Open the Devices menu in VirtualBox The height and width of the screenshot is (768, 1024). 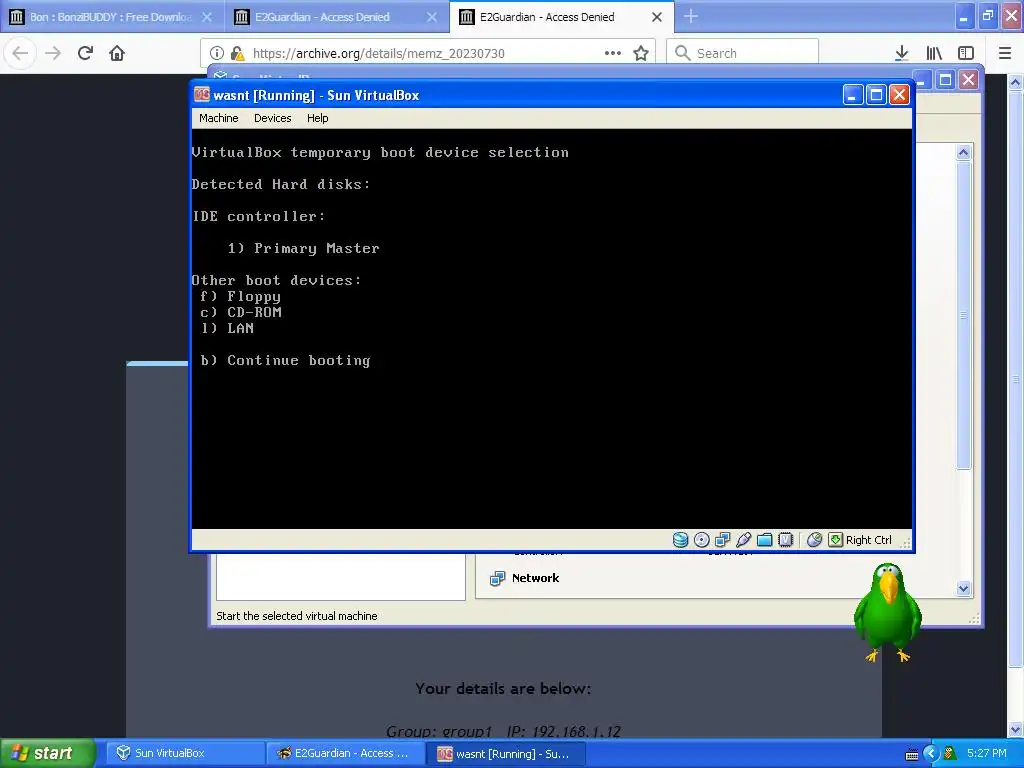click(x=272, y=118)
